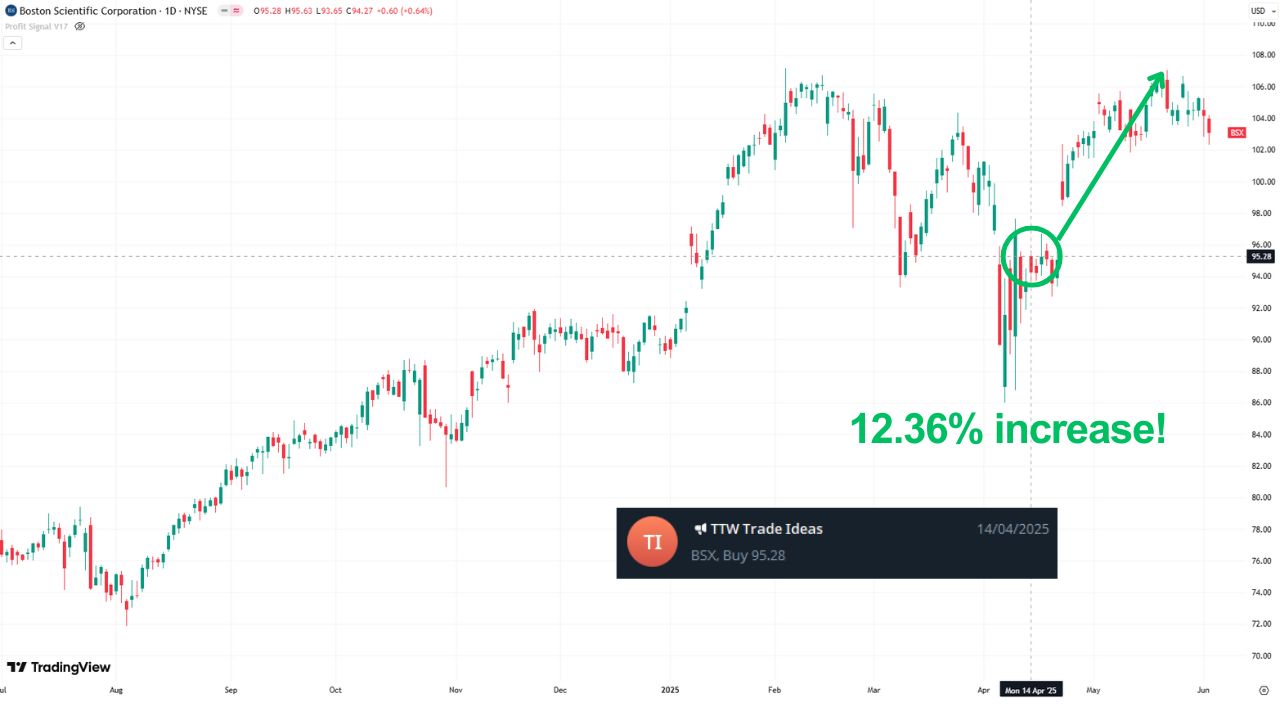Click the Mon 14 Apr '25 date marker
1280x720 pixels.
[x=1030, y=690]
